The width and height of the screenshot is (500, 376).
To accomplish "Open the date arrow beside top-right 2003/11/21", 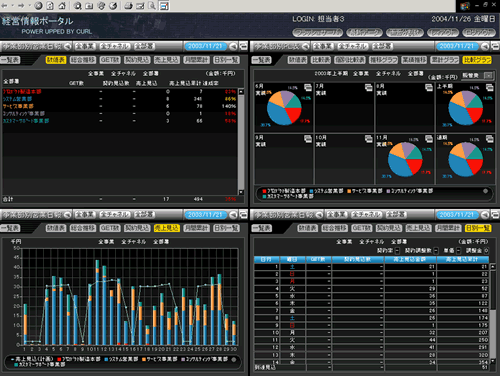I will [x=485, y=46].
